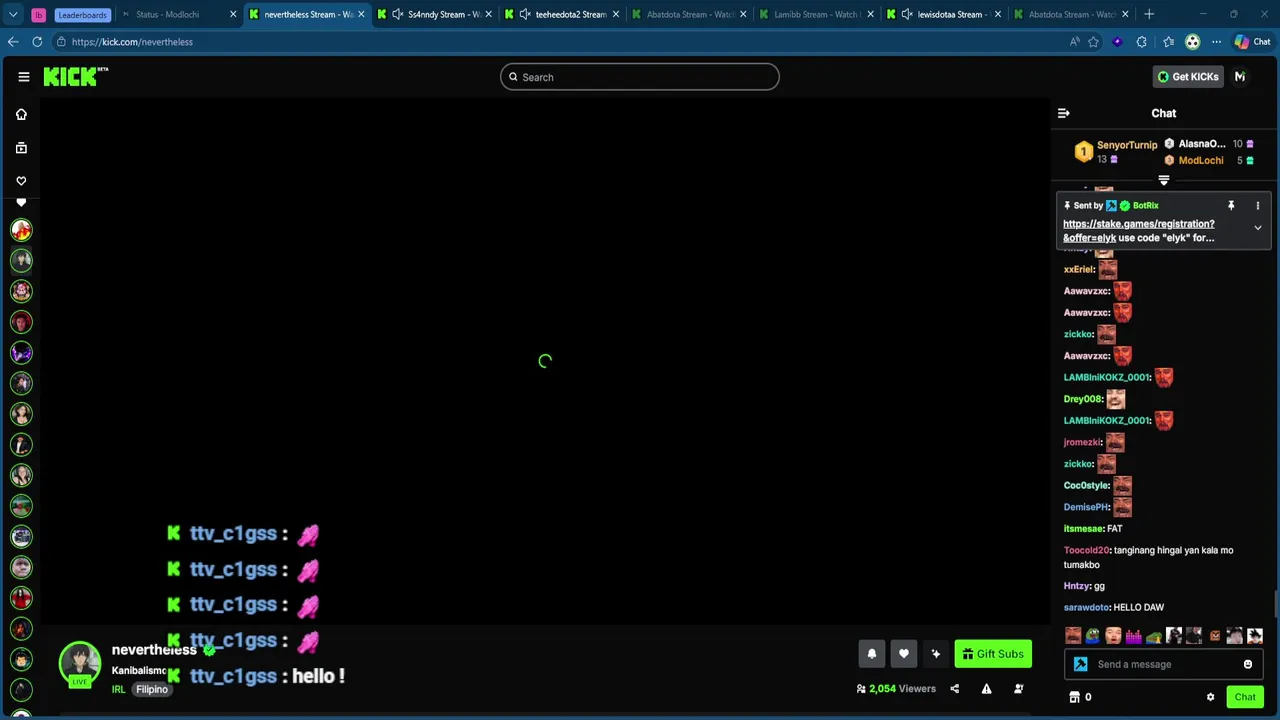Select the Filipino tag

coord(152,689)
